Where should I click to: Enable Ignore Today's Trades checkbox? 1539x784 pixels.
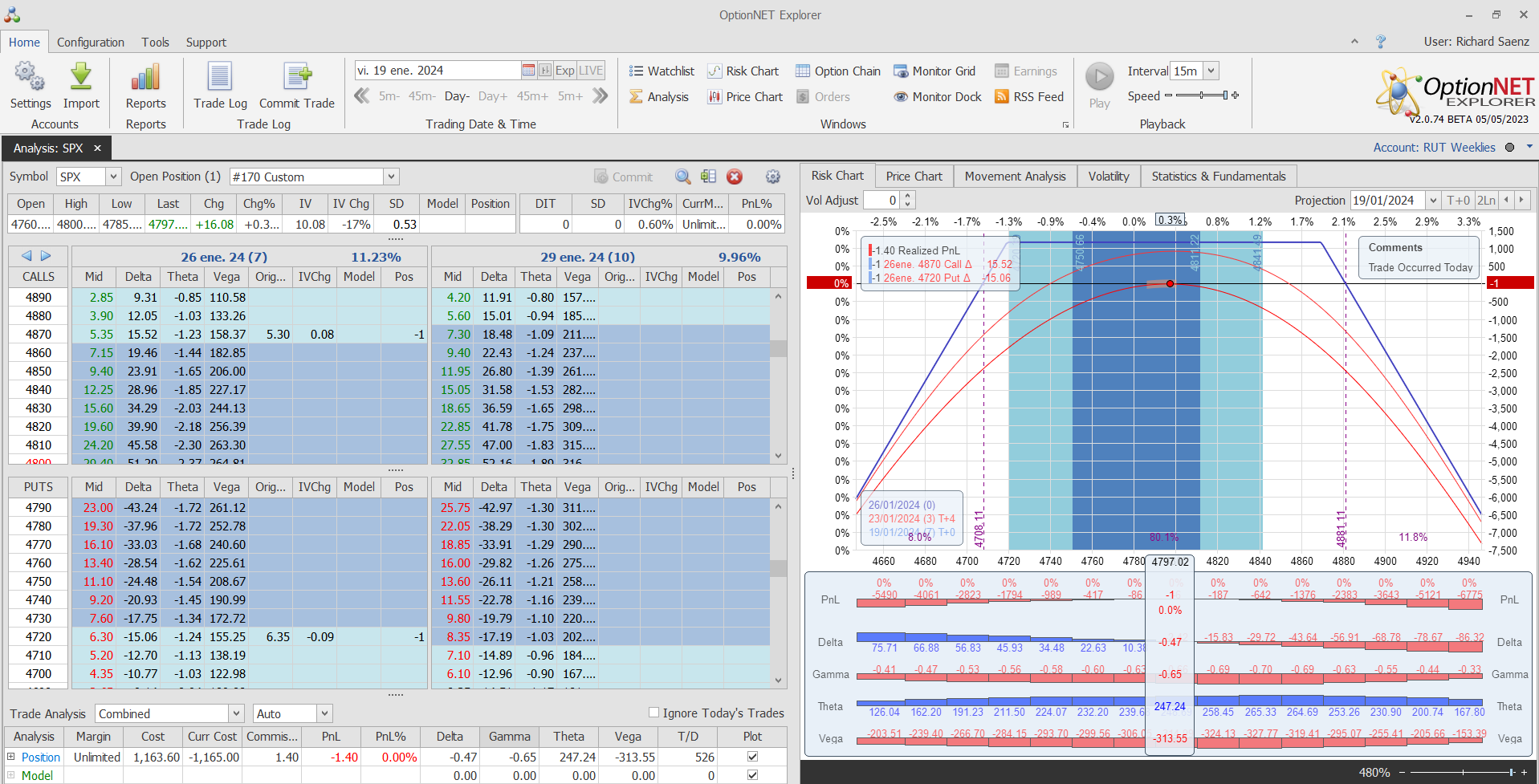[653, 713]
